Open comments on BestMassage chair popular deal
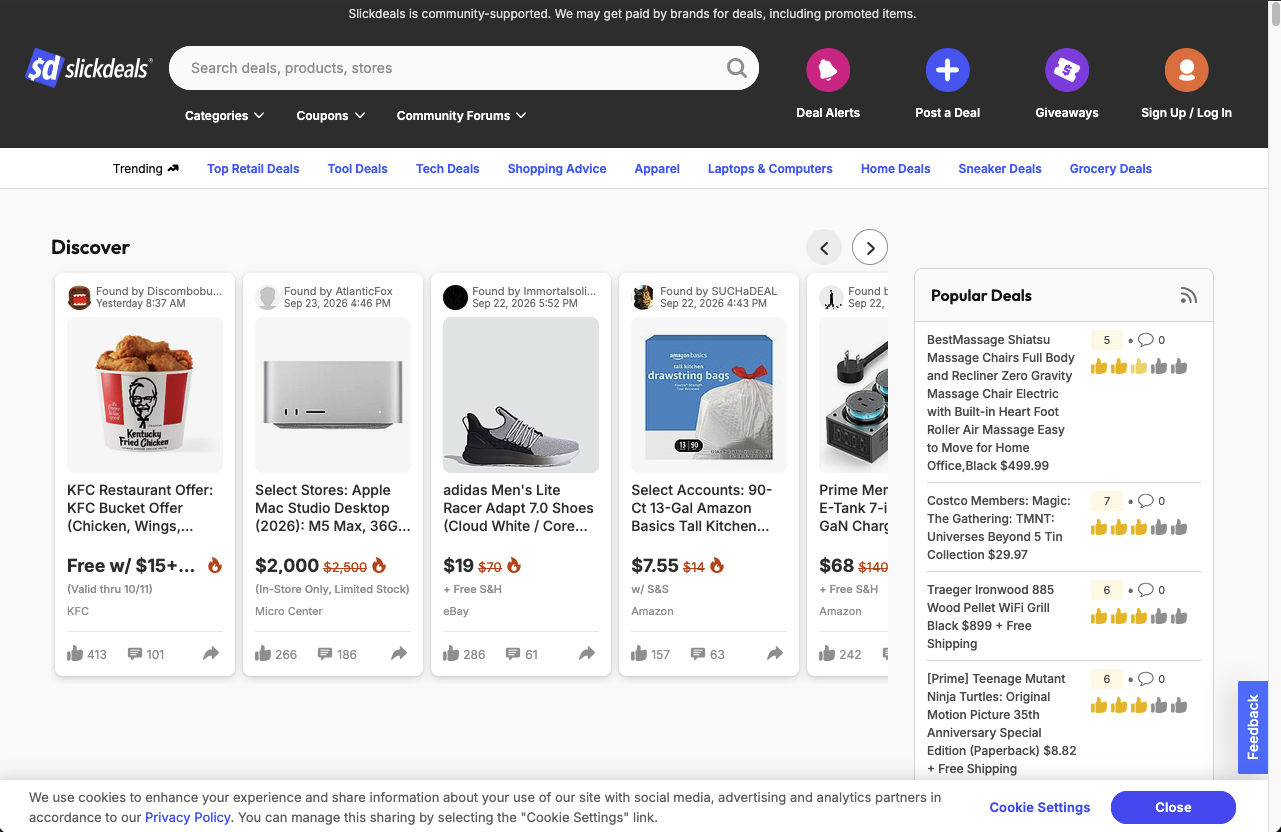Image resolution: width=1281 pixels, height=832 pixels. [x=1146, y=340]
